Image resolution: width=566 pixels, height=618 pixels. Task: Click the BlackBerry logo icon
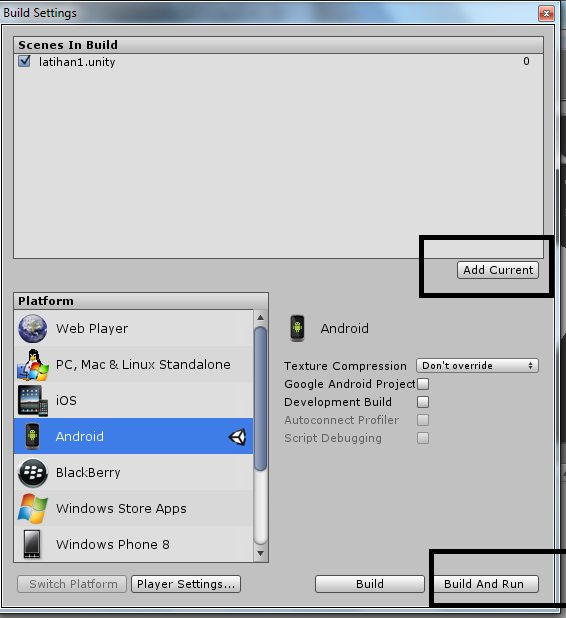pos(33,473)
